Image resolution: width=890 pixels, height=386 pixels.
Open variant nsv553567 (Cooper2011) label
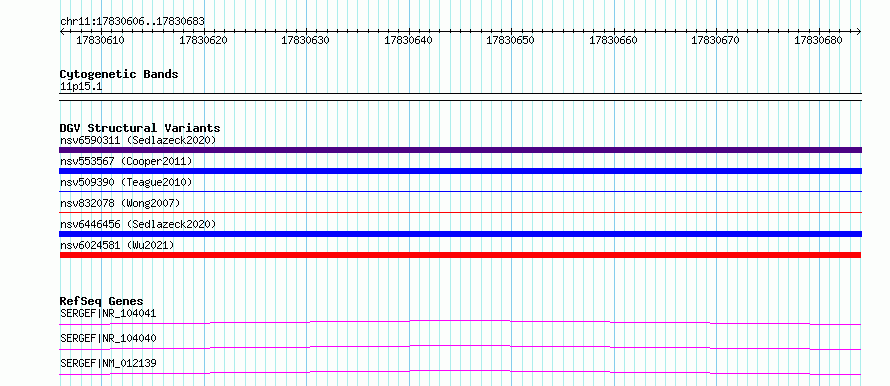coord(126,161)
